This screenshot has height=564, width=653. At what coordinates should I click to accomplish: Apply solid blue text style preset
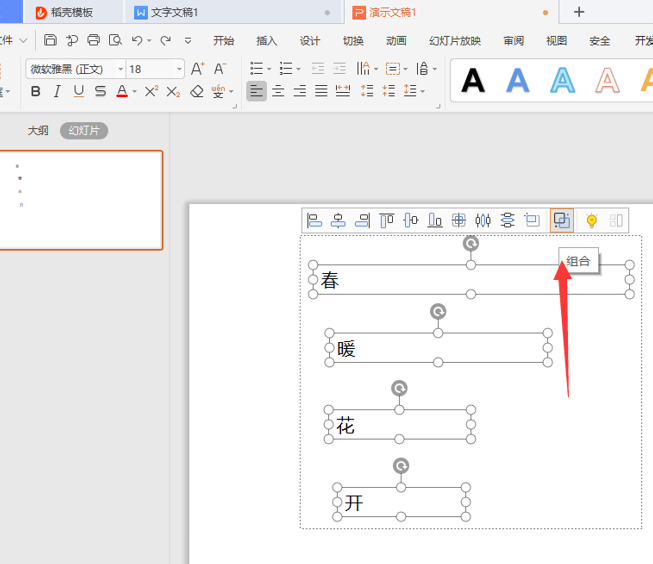(518, 80)
